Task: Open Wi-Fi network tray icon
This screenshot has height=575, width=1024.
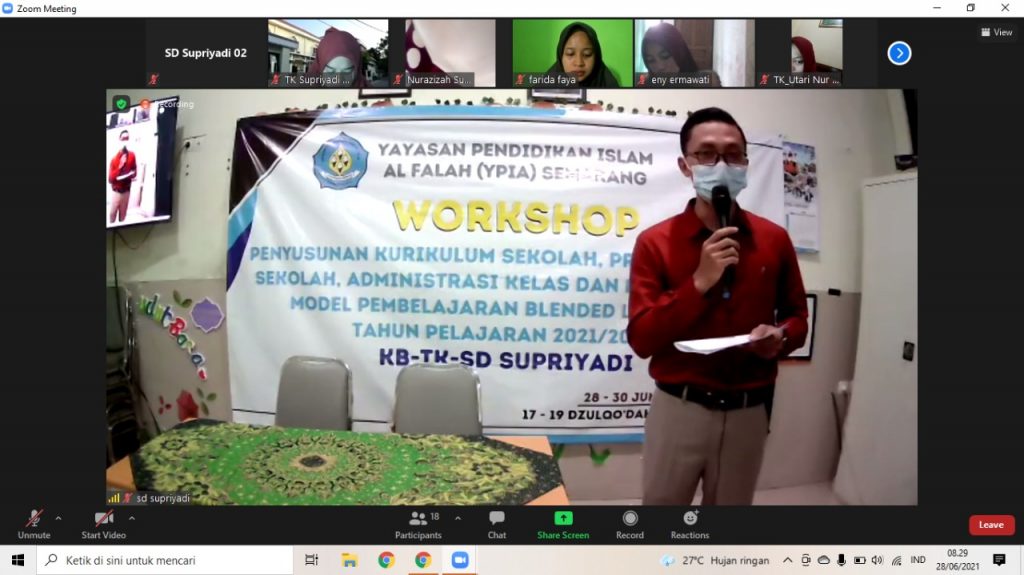Action: [897, 560]
